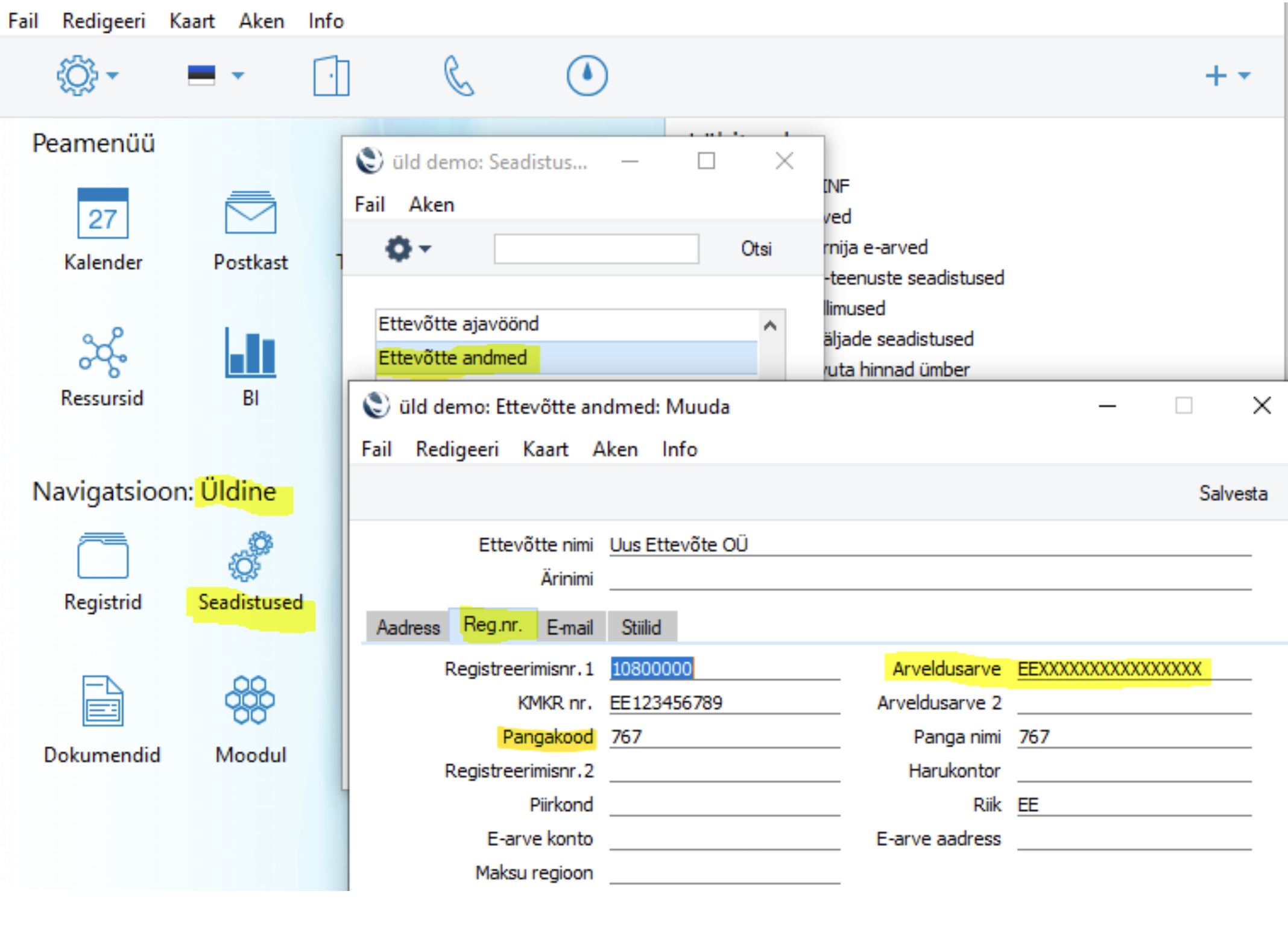This screenshot has height=938, width=1288.
Task: Open Redigeeri menu in Ettevõtte andmed window
Action: (x=456, y=449)
